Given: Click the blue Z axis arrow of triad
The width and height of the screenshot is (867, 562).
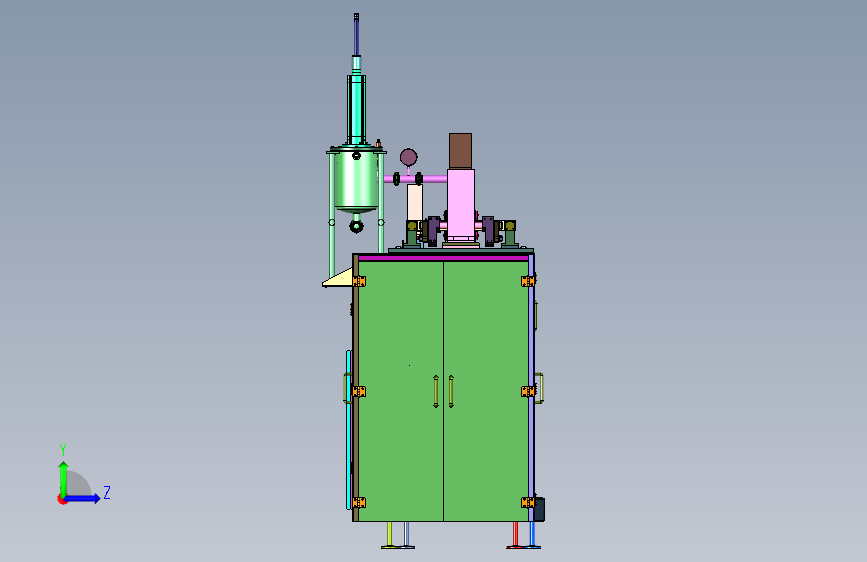Looking at the screenshot, I should click(83, 498).
